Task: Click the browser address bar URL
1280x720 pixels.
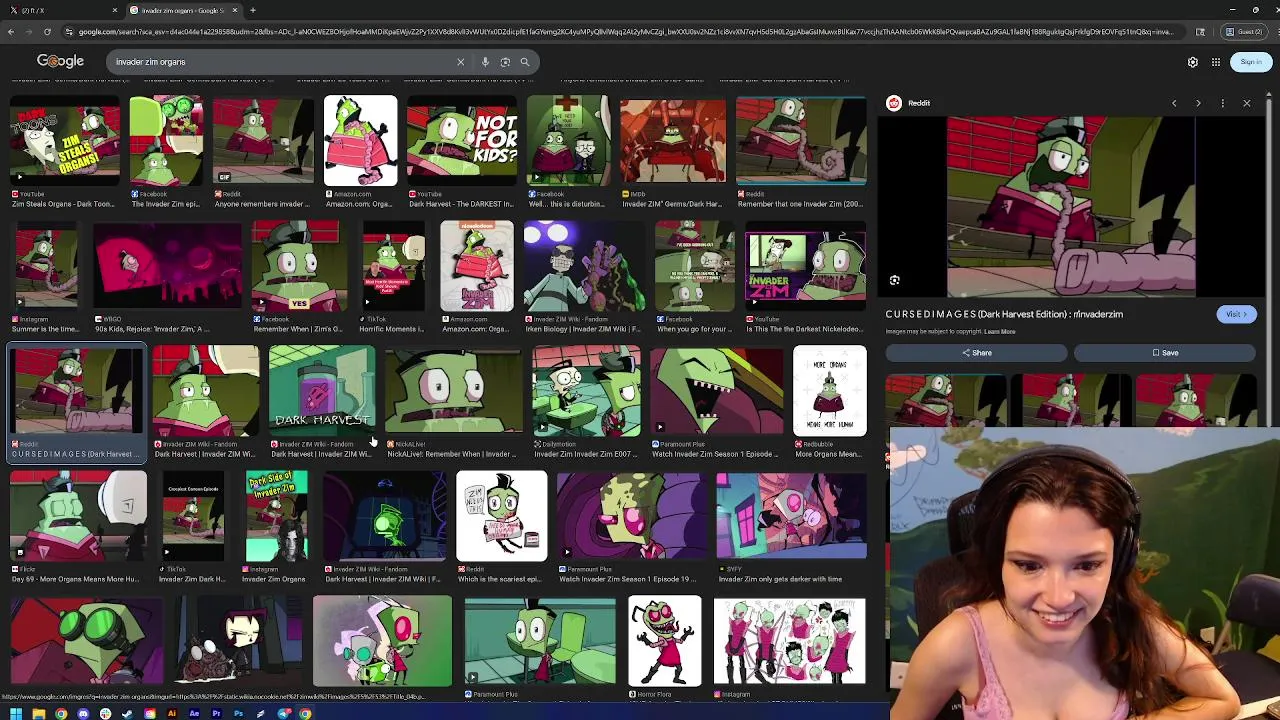Action: pos(625,32)
